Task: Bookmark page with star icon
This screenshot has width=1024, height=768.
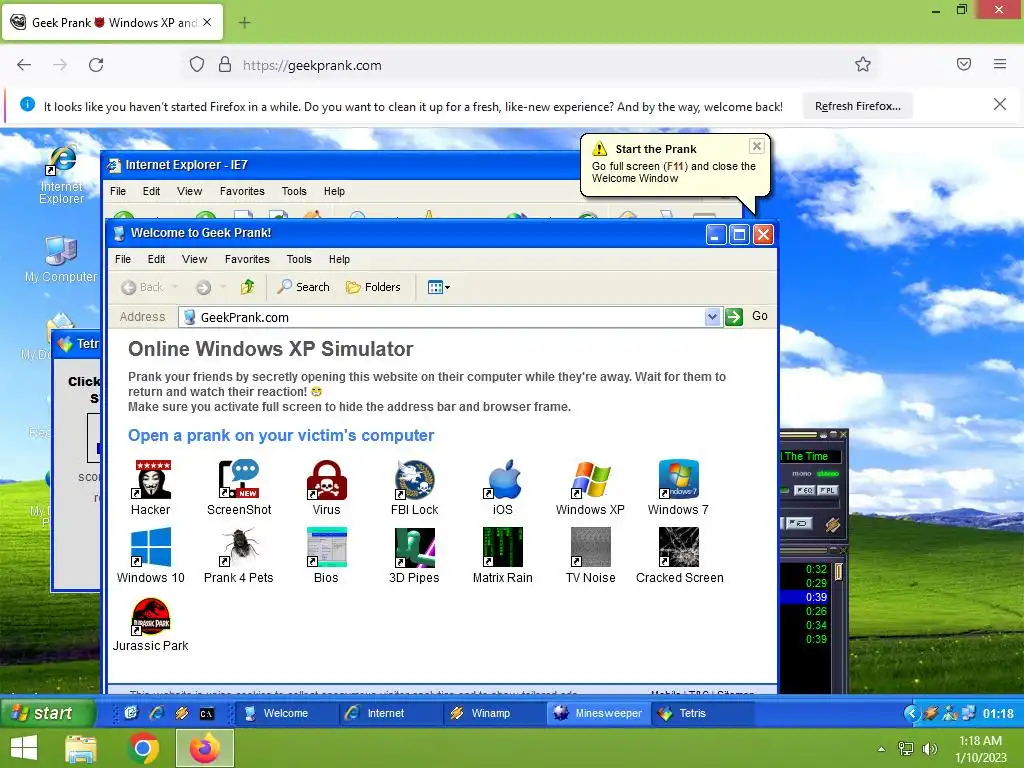Action: 863,64
